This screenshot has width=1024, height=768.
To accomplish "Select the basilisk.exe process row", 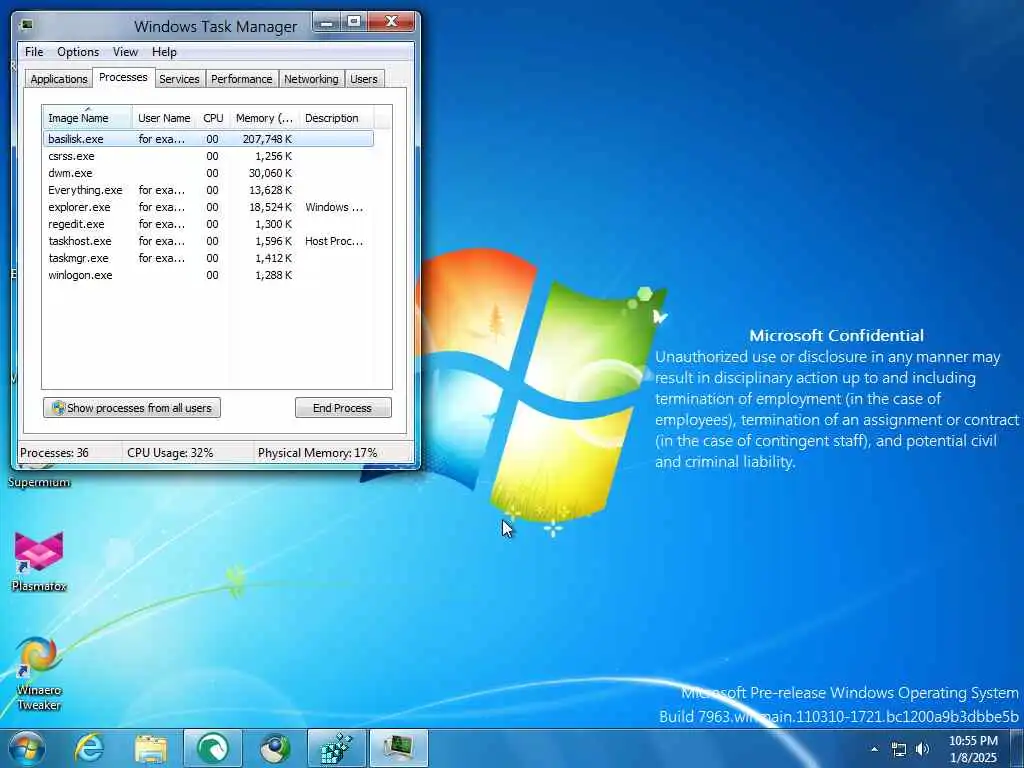I will pos(208,139).
